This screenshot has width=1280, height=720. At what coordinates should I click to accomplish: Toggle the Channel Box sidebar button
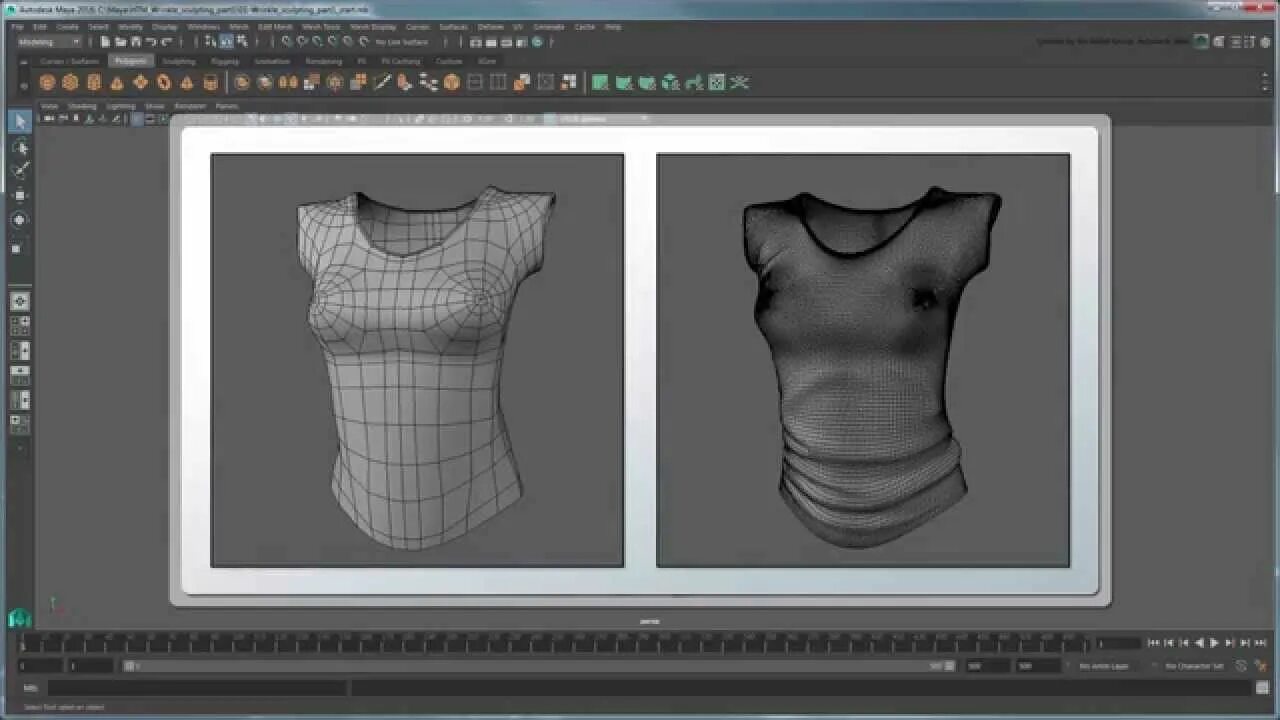point(1267,42)
